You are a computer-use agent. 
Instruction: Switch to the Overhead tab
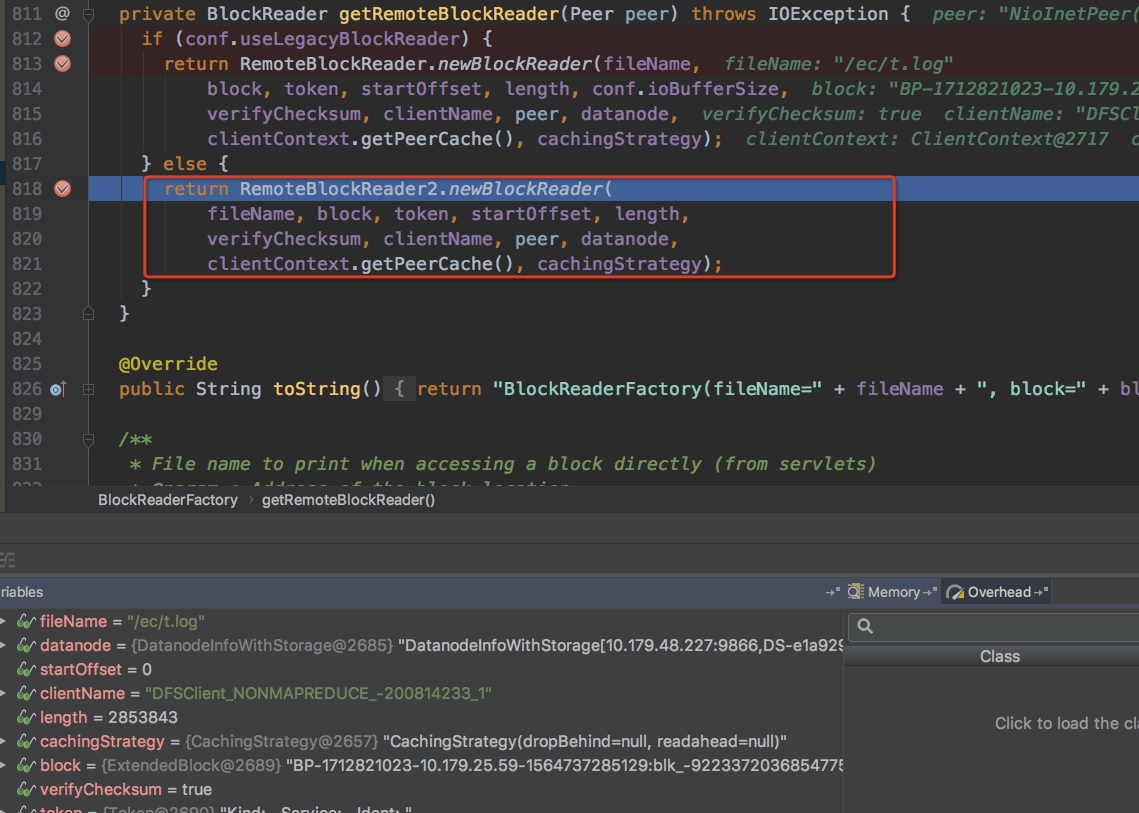pos(999,592)
